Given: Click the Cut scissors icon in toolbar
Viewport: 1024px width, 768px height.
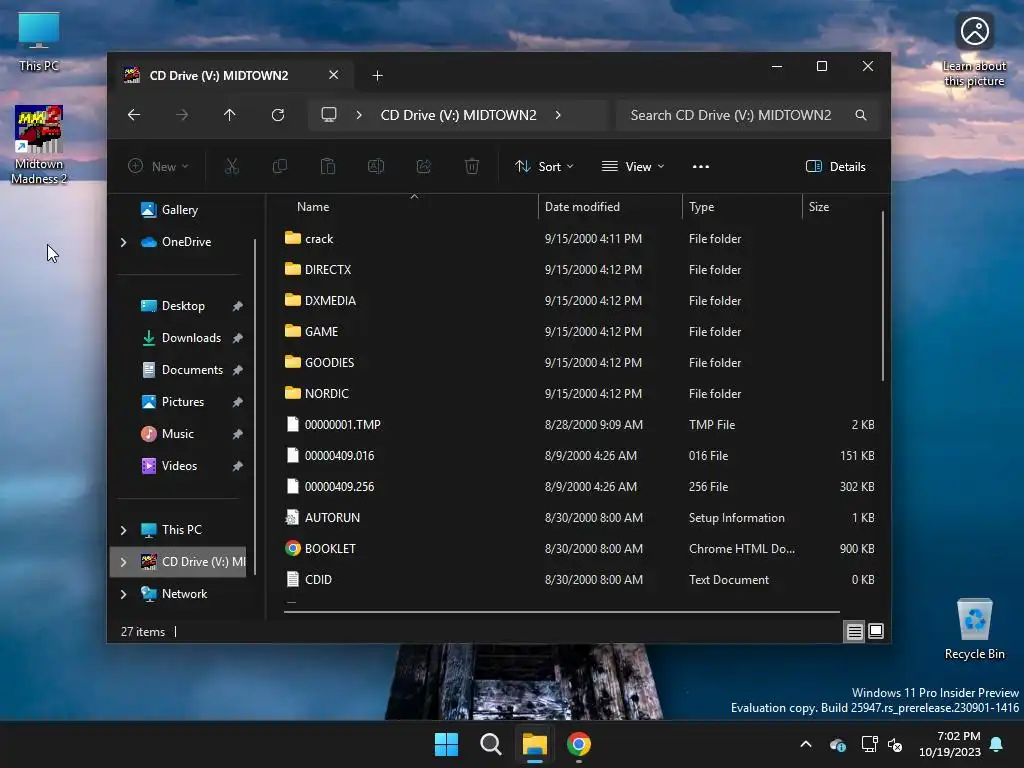Looking at the screenshot, I should pyautogui.click(x=232, y=167).
